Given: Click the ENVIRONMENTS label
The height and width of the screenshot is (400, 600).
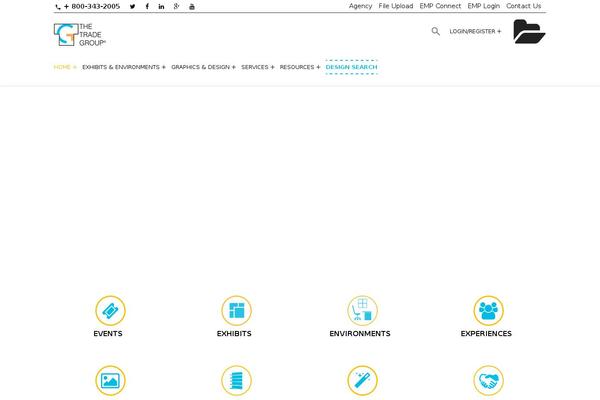Looking at the screenshot, I should (360, 333).
